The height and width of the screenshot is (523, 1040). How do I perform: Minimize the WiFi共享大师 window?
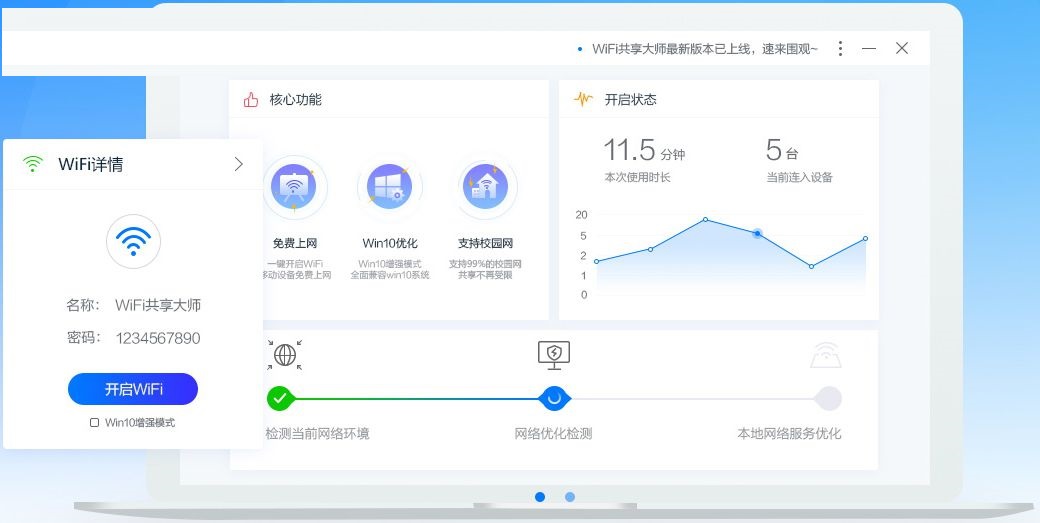point(869,48)
